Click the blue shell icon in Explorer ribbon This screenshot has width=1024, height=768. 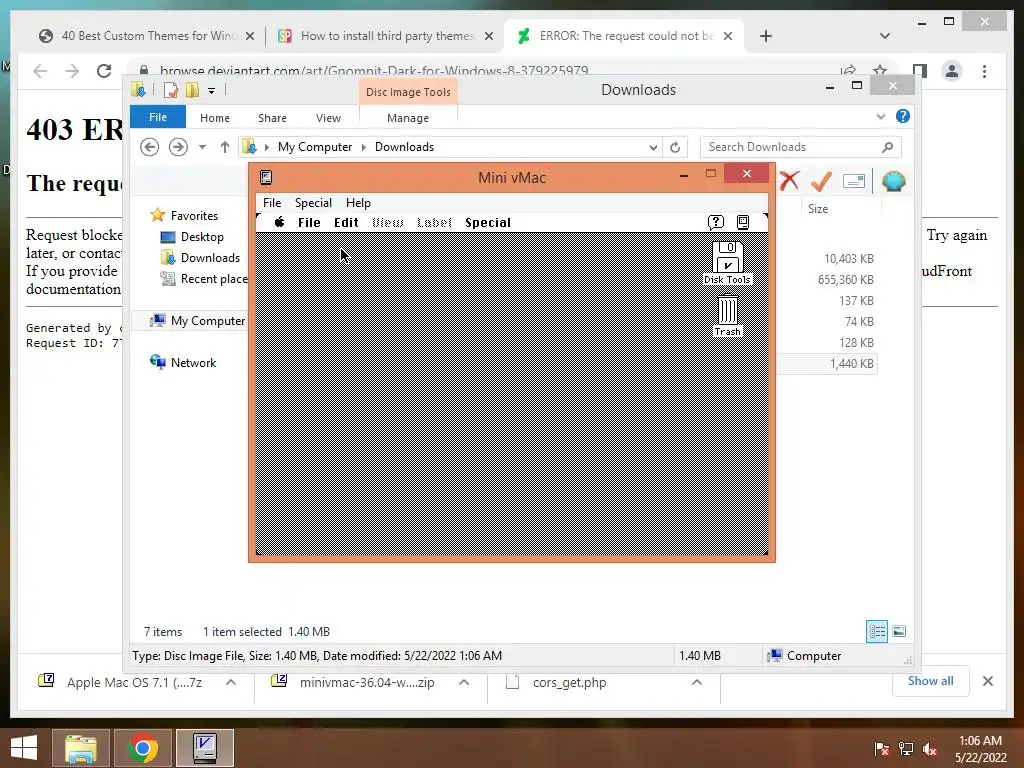(x=893, y=181)
